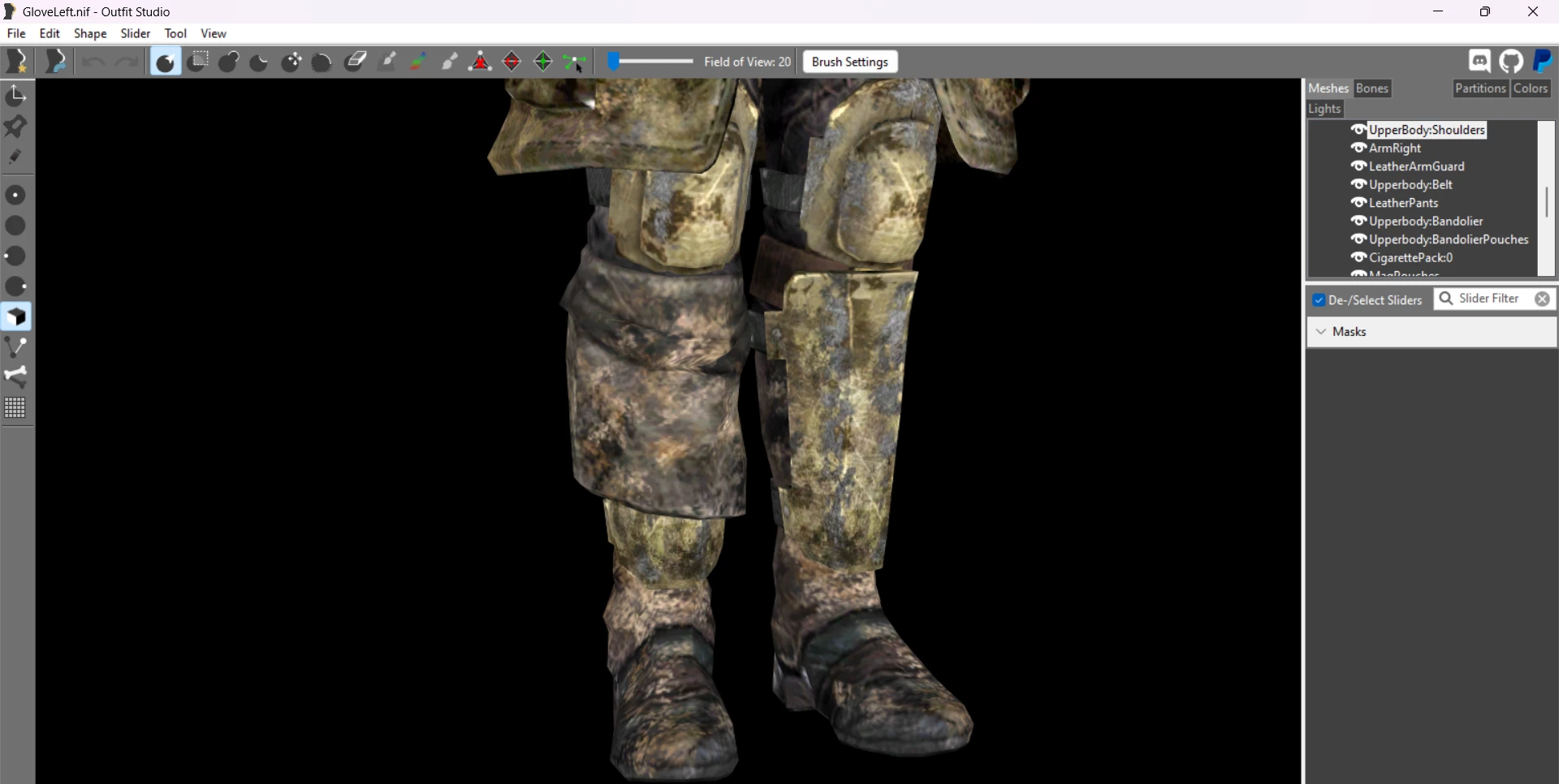
Task: Select the Move brush tool
Action: click(292, 62)
